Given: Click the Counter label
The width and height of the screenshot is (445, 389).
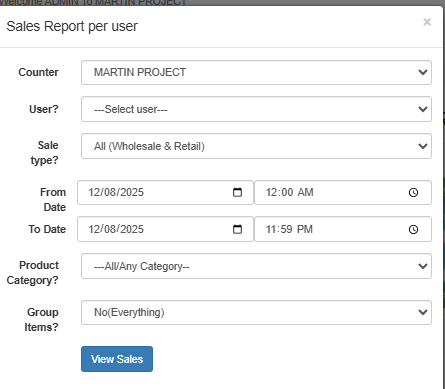Looking at the screenshot, I should (38, 72).
